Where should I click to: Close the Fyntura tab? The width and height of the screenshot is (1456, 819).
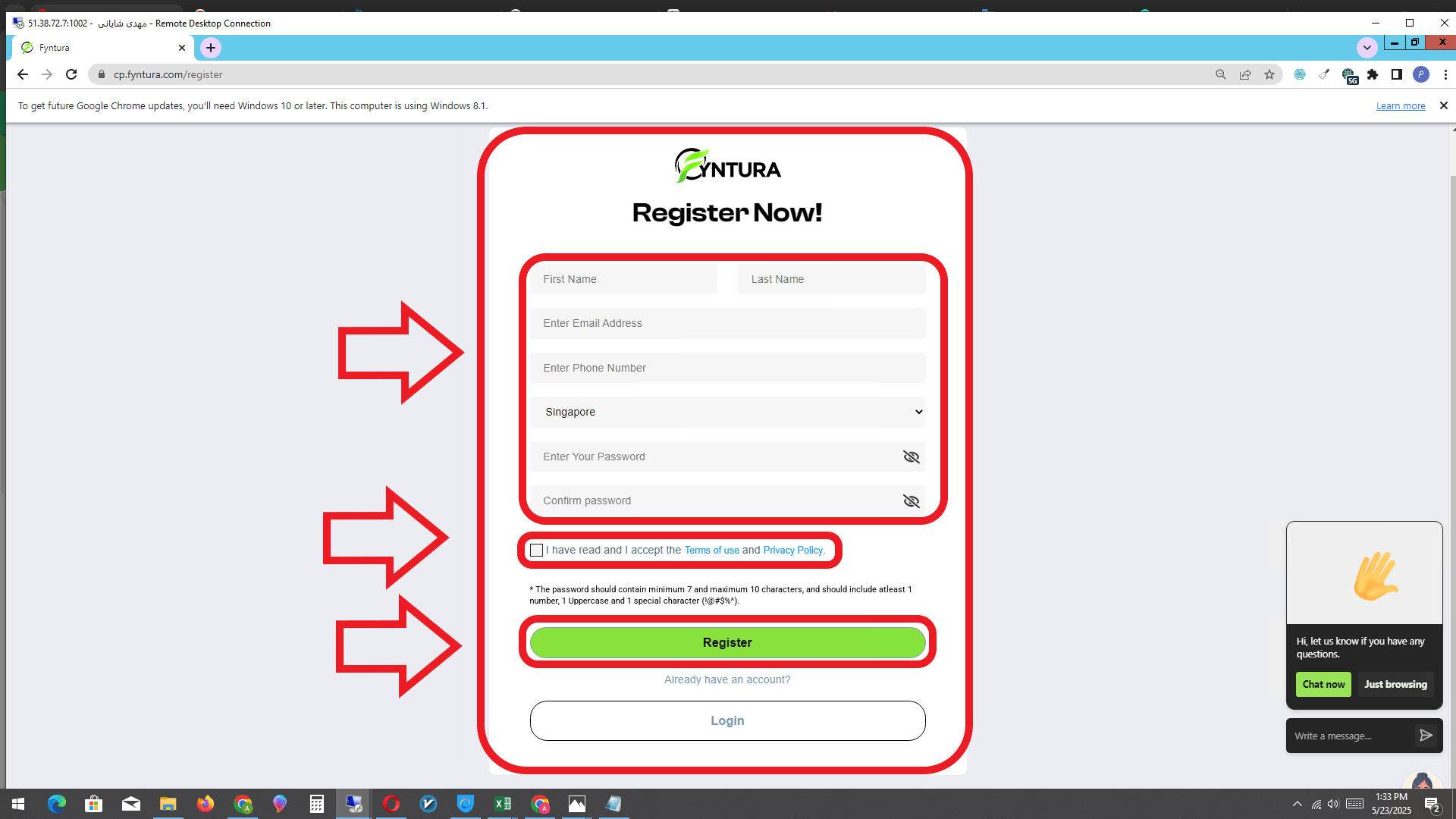182,48
